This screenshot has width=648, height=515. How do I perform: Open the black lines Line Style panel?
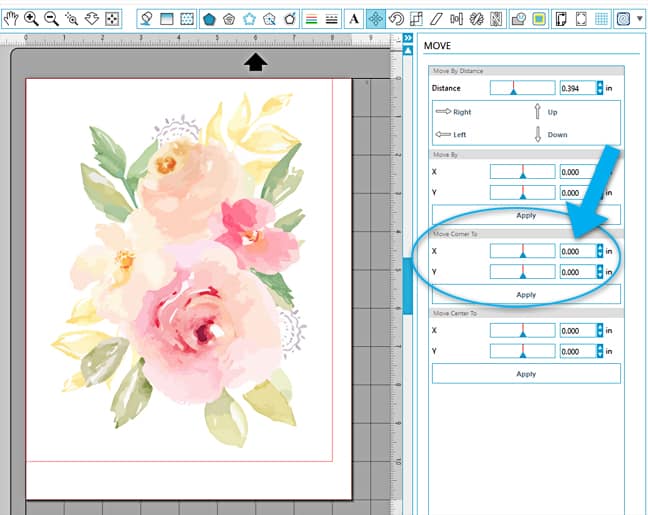pos(331,19)
